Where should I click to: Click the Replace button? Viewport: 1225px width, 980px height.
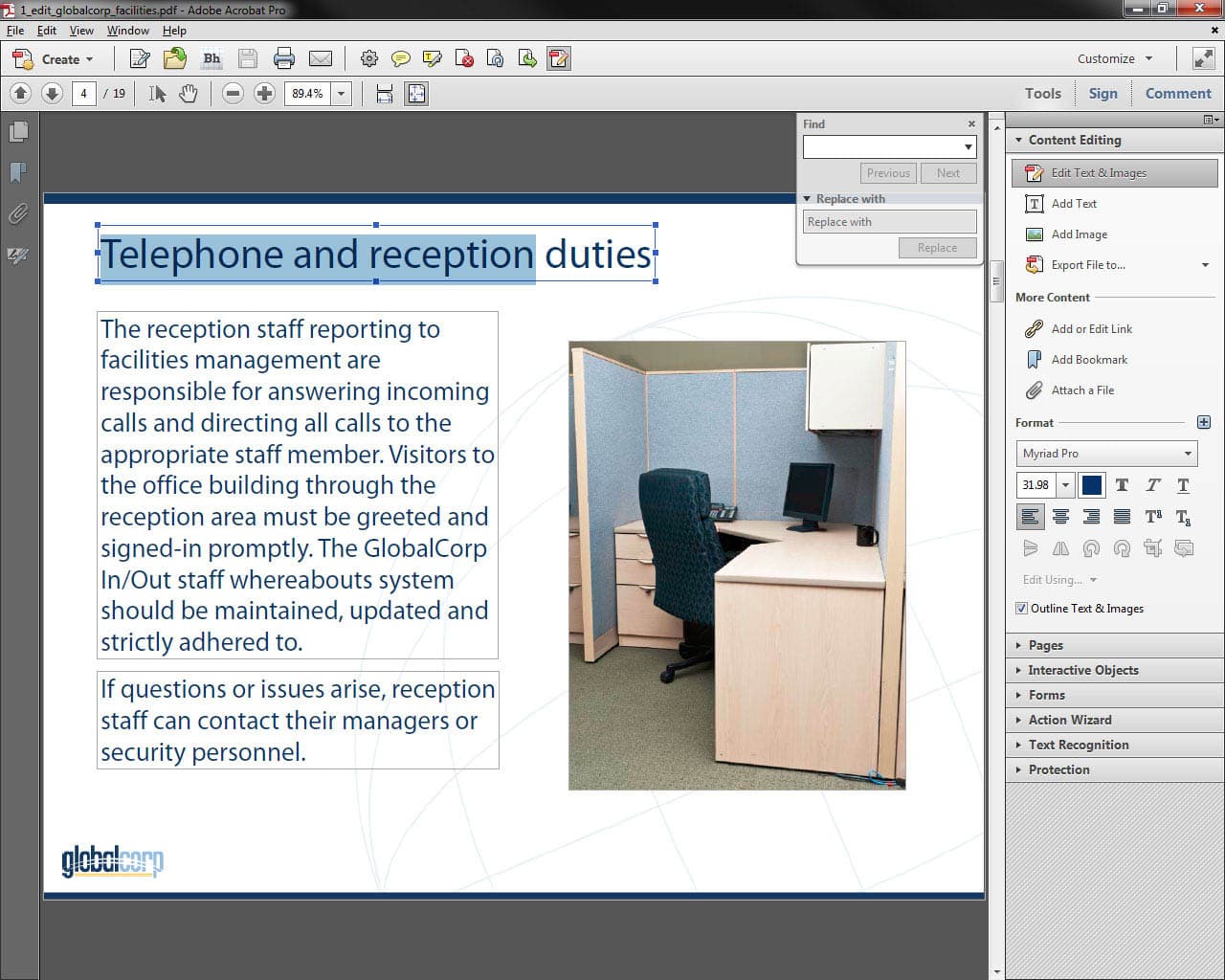pyautogui.click(x=937, y=248)
